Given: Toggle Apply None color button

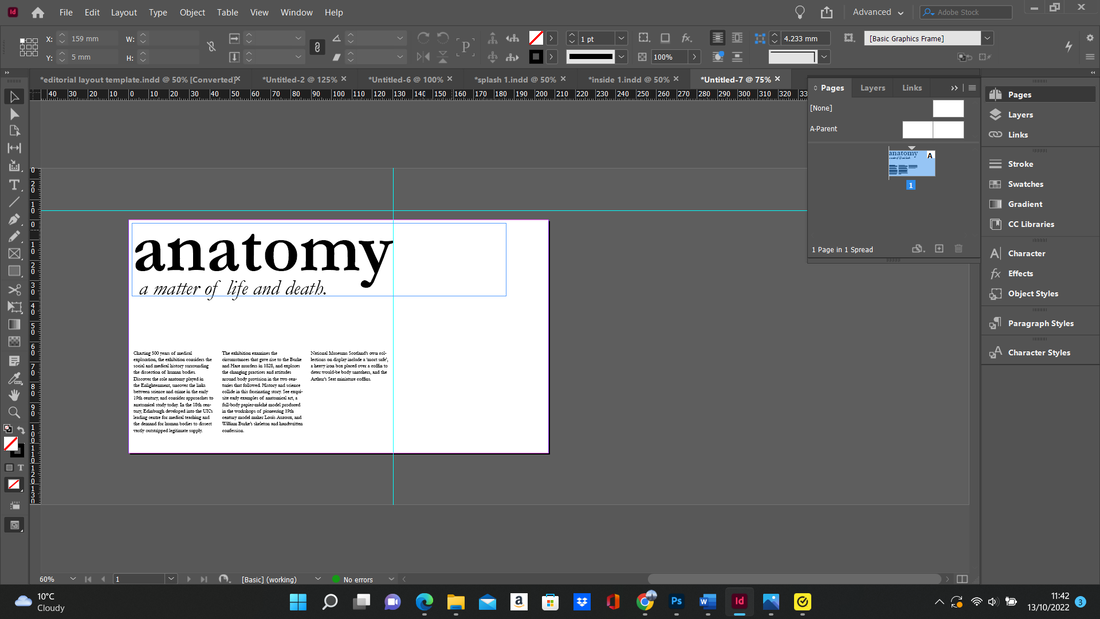Looking at the screenshot, I should coord(13,484).
